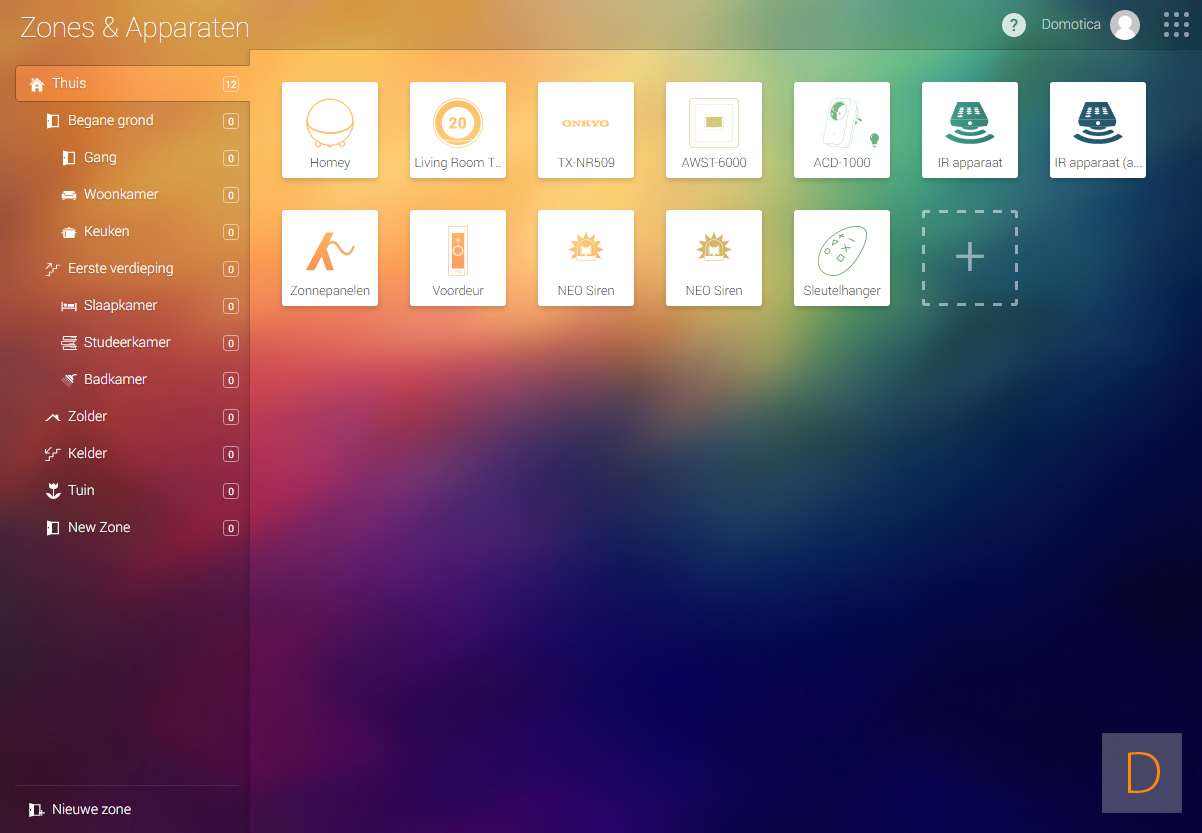Select the Studeerkamer zone
The width and height of the screenshot is (1202, 833).
(131, 342)
